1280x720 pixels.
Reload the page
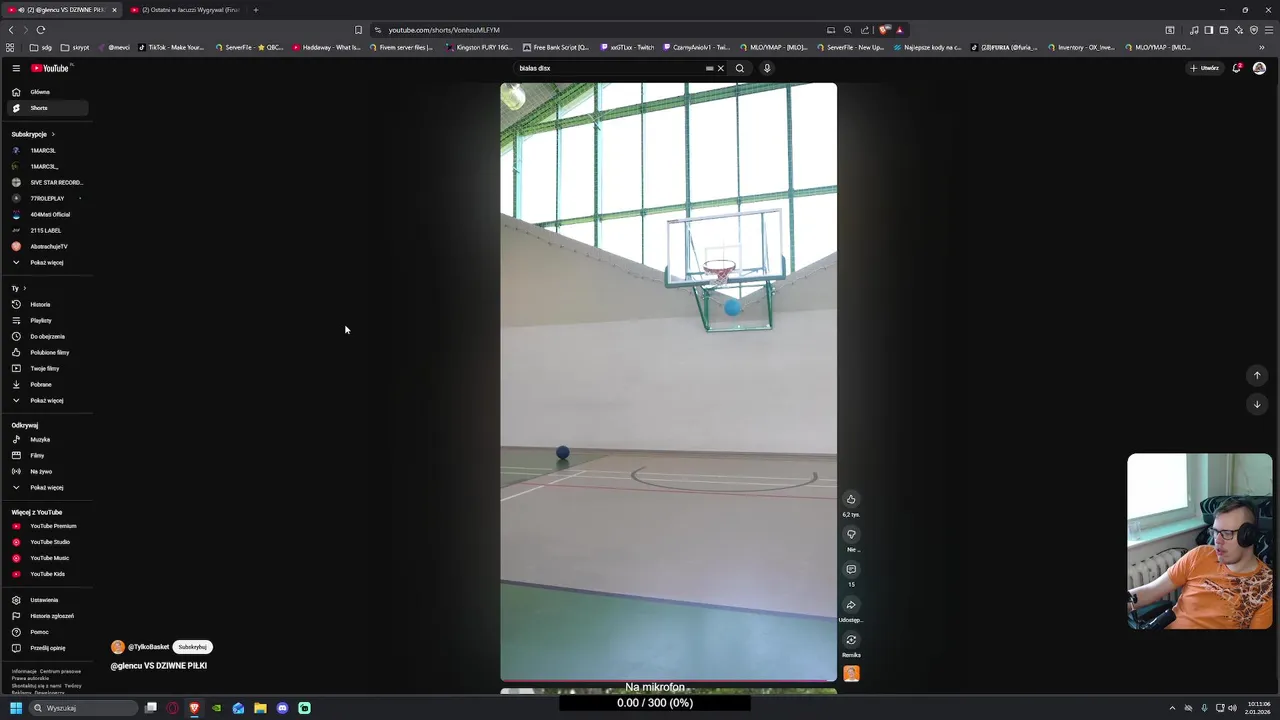(x=41, y=30)
